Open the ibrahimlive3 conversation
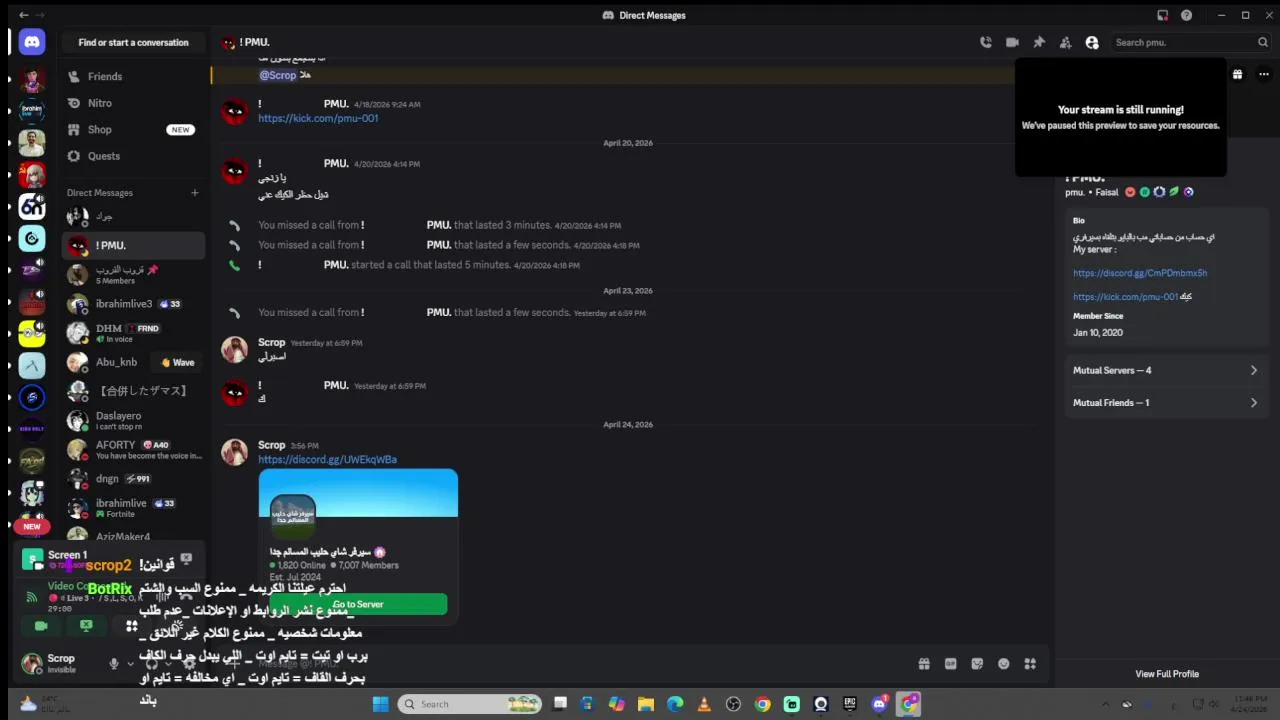Screen dimensions: 1280x720 coord(133,304)
